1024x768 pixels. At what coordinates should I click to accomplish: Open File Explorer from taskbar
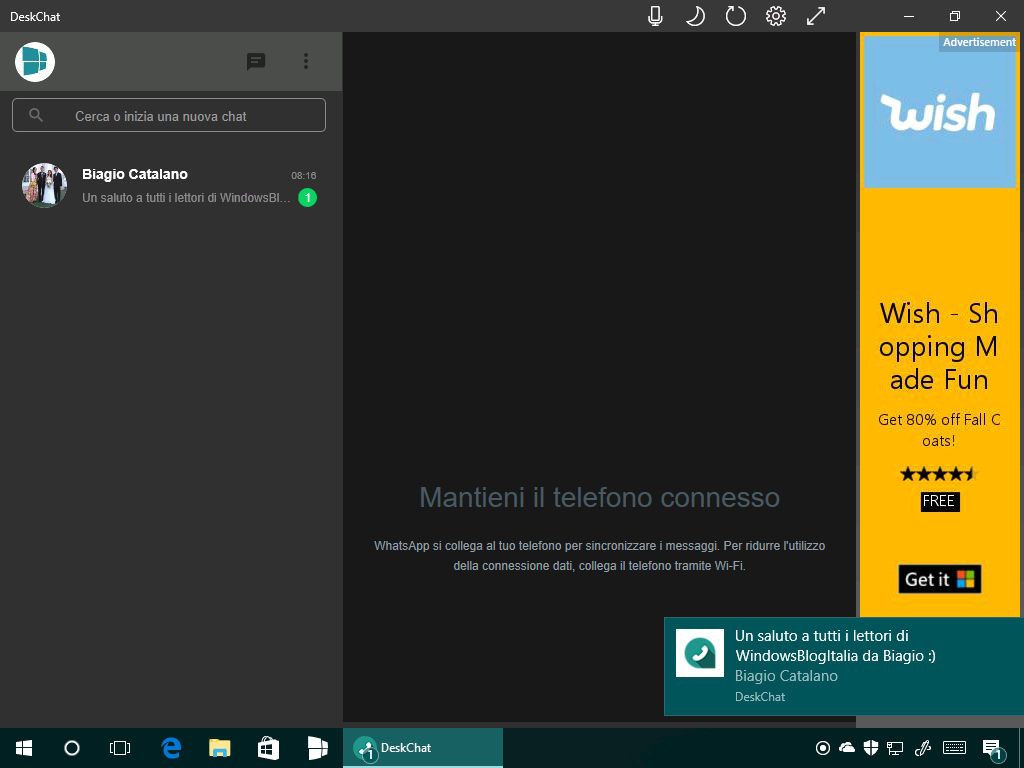[x=219, y=748]
